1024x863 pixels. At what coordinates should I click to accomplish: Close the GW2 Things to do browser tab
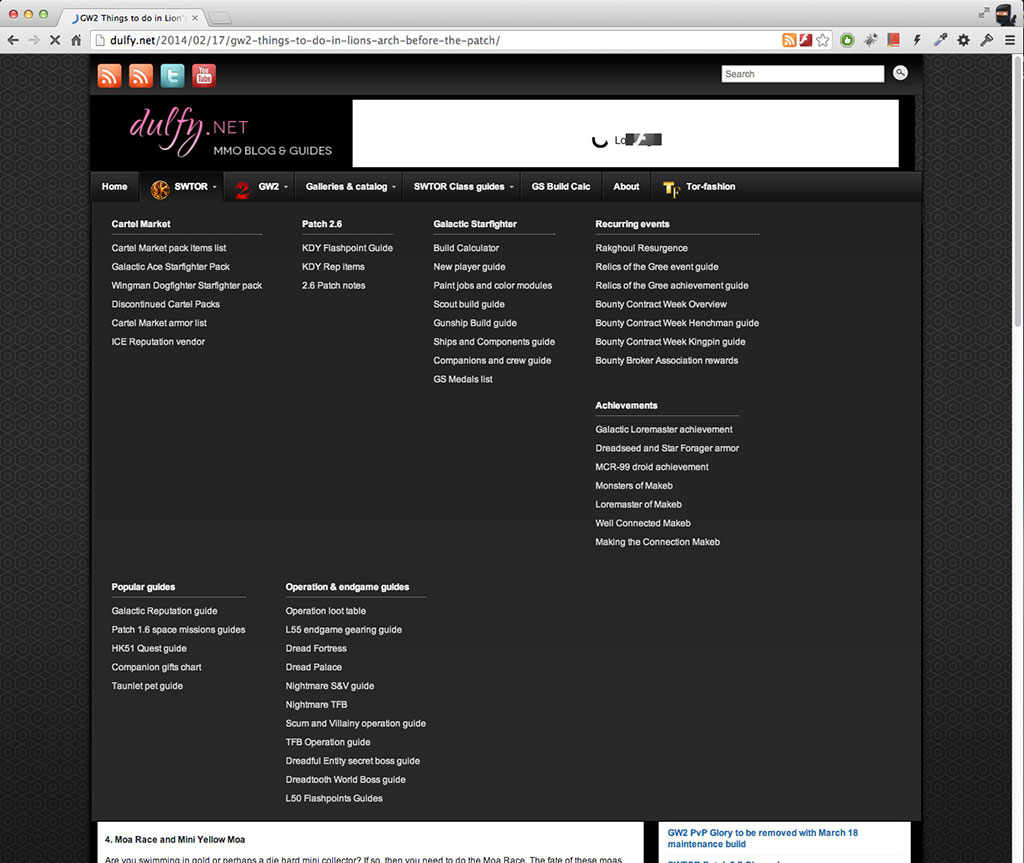coord(195,18)
